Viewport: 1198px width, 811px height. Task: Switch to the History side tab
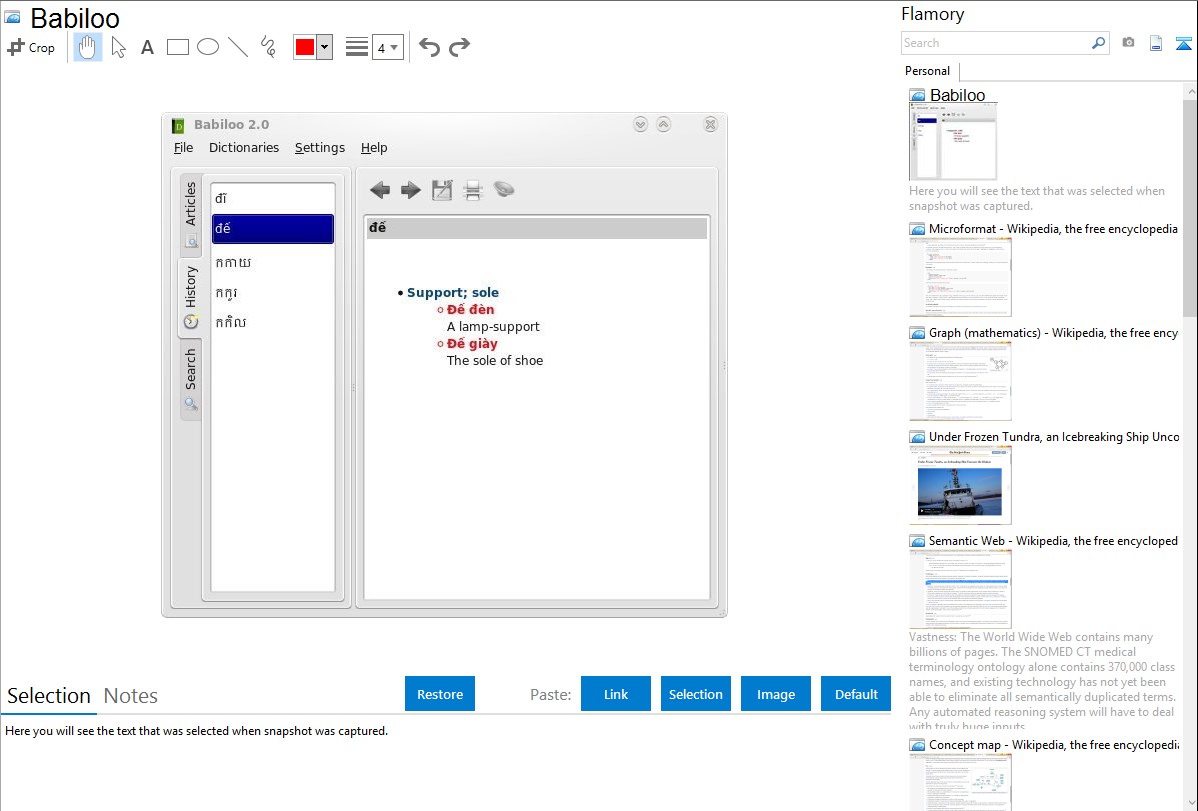190,297
